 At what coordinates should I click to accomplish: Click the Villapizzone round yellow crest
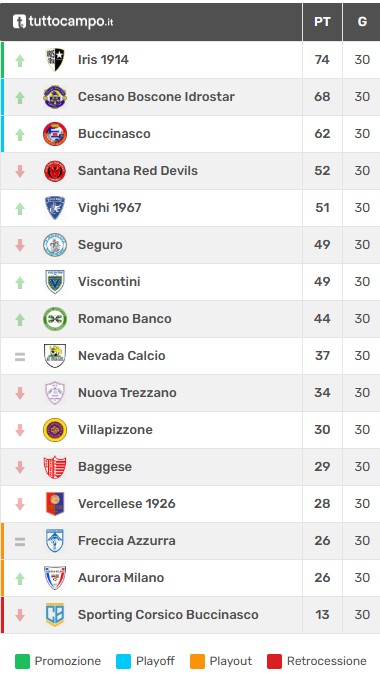(55, 430)
